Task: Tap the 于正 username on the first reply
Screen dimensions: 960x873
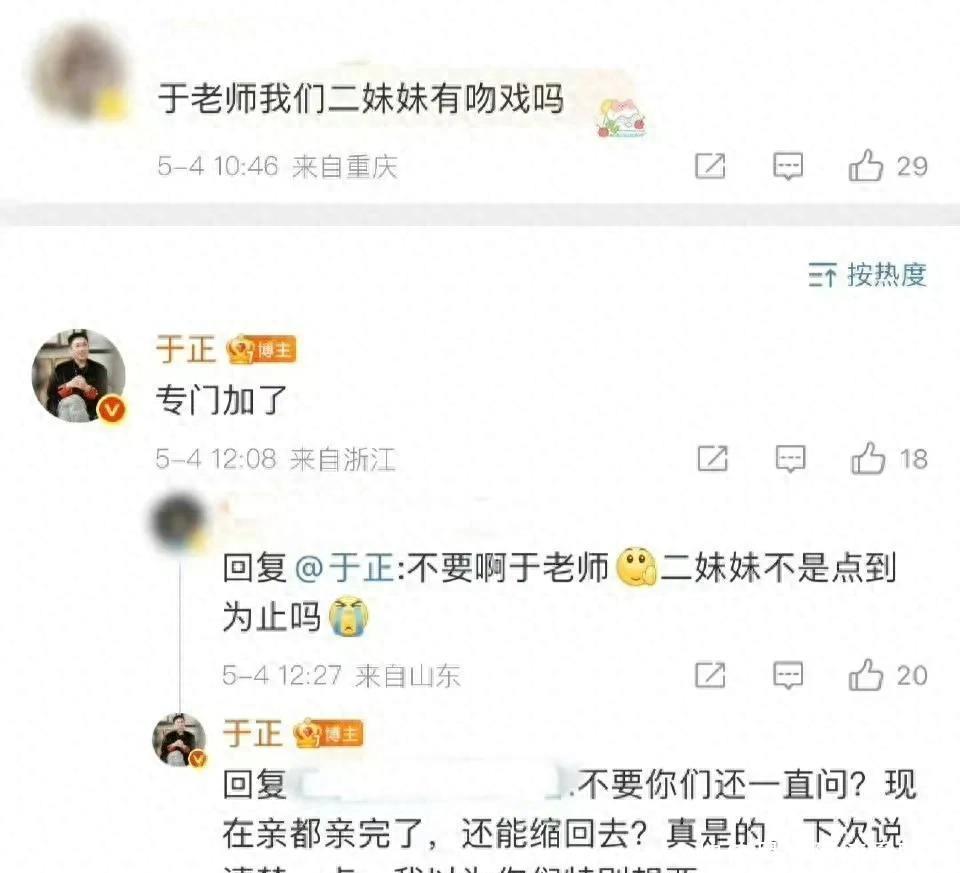Action: (186, 350)
